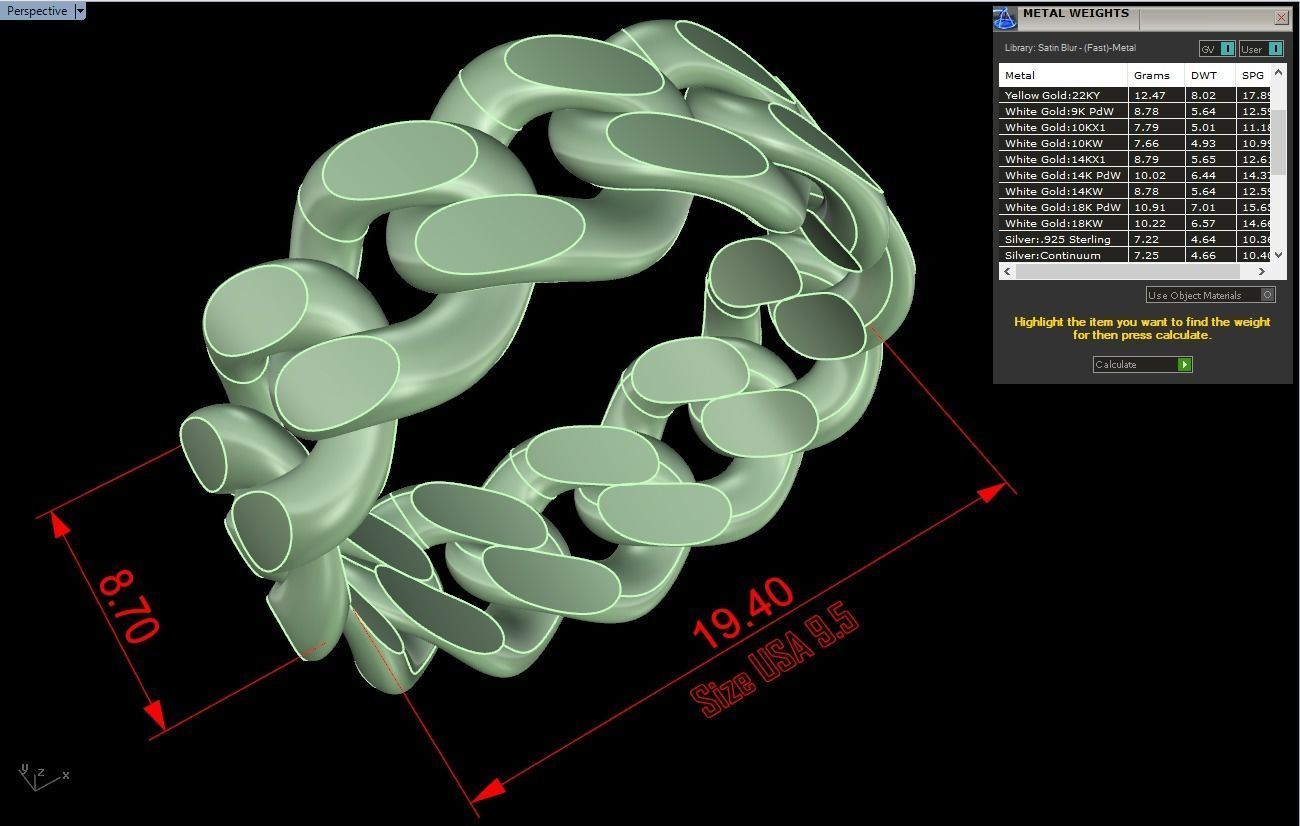Select the White Gold:18KW row

point(1135,223)
